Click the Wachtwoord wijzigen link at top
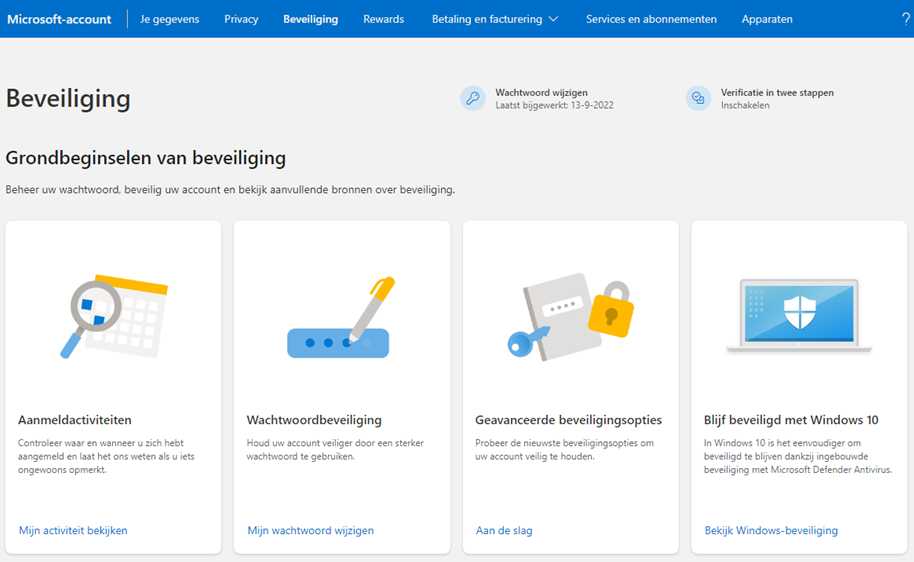914x562 pixels. point(542,92)
